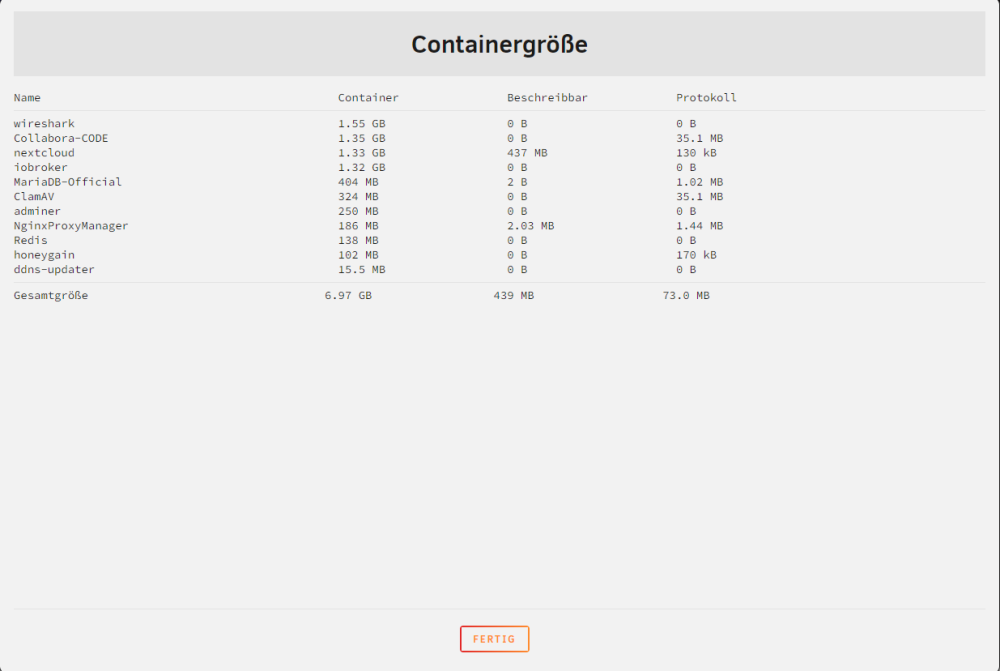Click the 73.0 MB total log size
The height and width of the screenshot is (671, 1000).
pos(686,295)
